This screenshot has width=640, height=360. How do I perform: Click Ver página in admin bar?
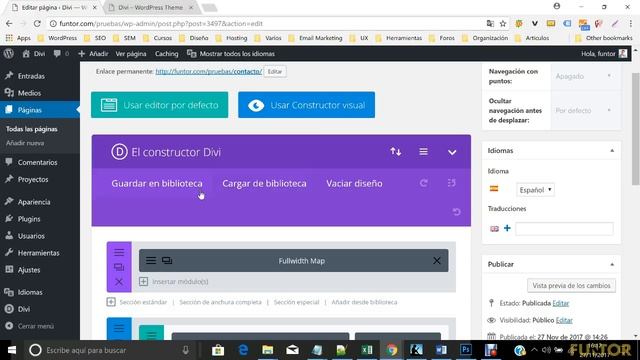pyautogui.click(x=131, y=53)
